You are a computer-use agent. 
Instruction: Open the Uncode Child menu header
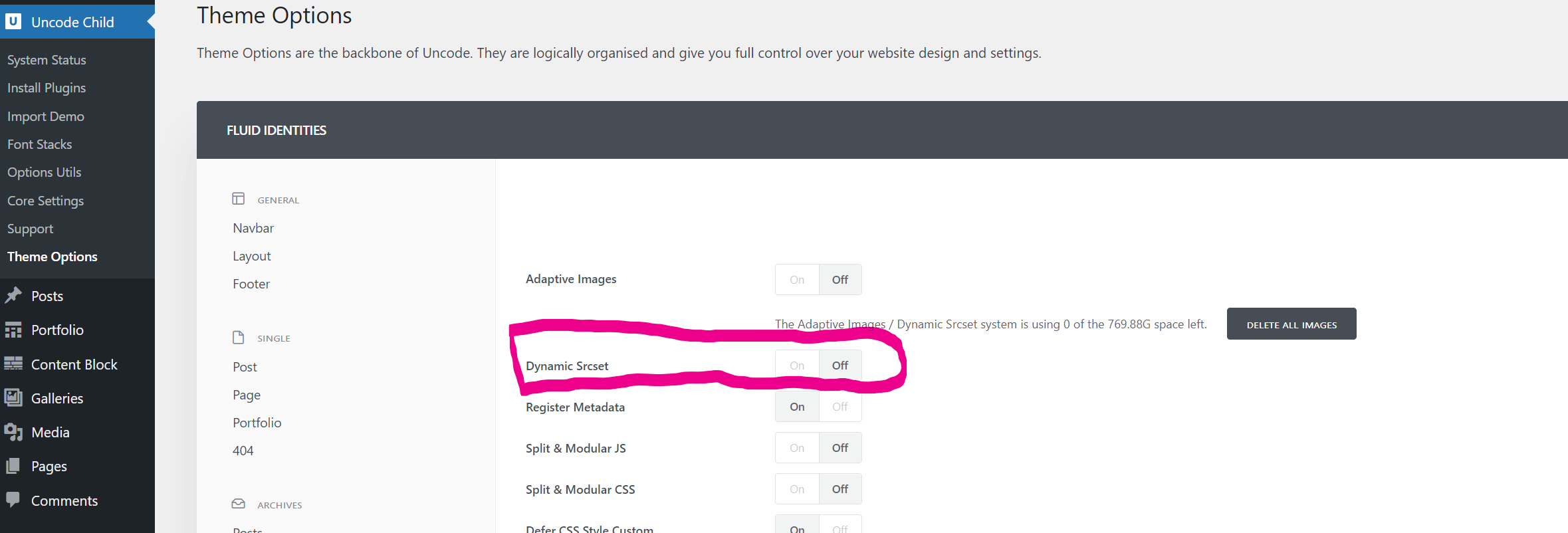[x=77, y=21]
